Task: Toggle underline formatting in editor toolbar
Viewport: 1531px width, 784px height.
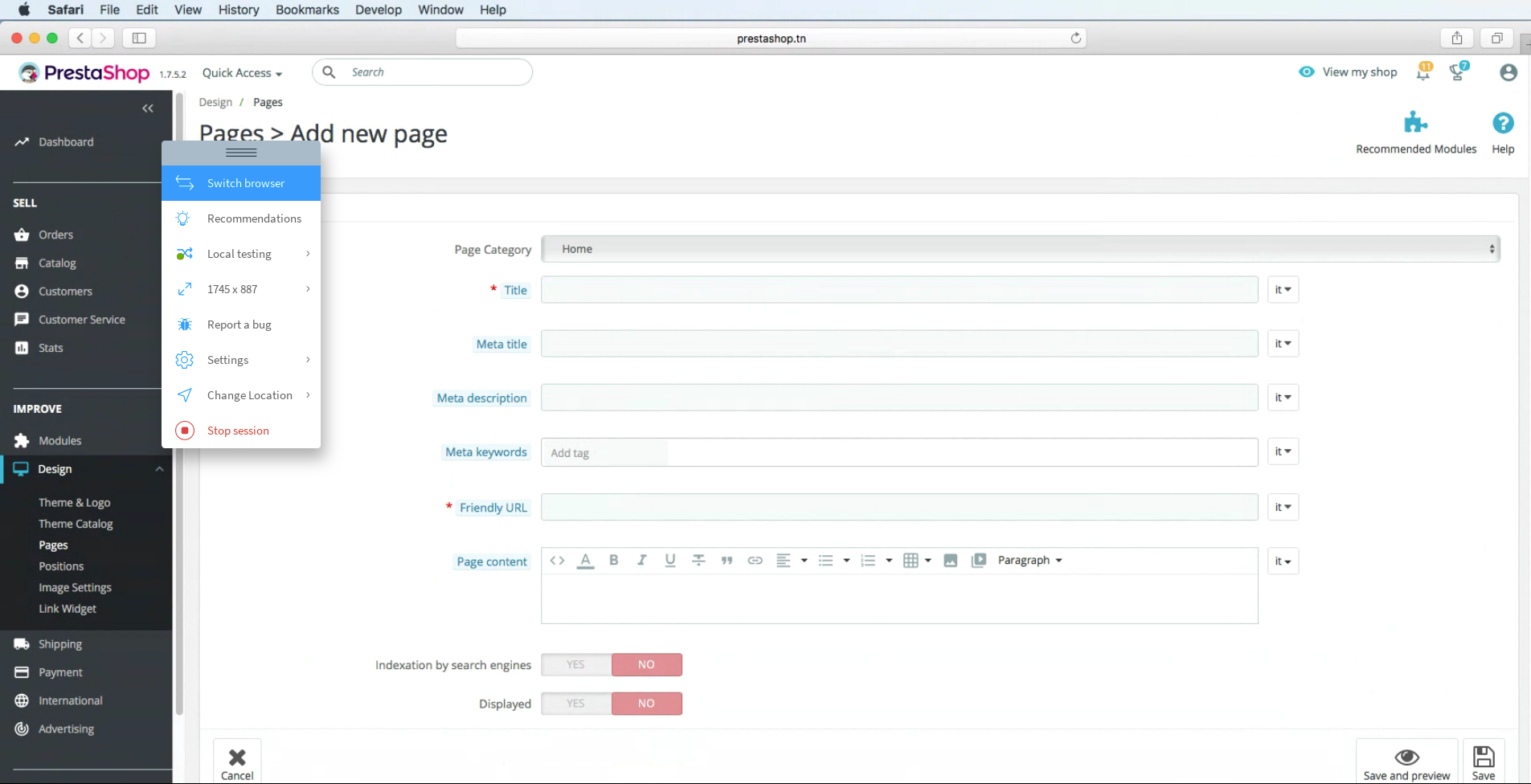Action: pos(670,561)
